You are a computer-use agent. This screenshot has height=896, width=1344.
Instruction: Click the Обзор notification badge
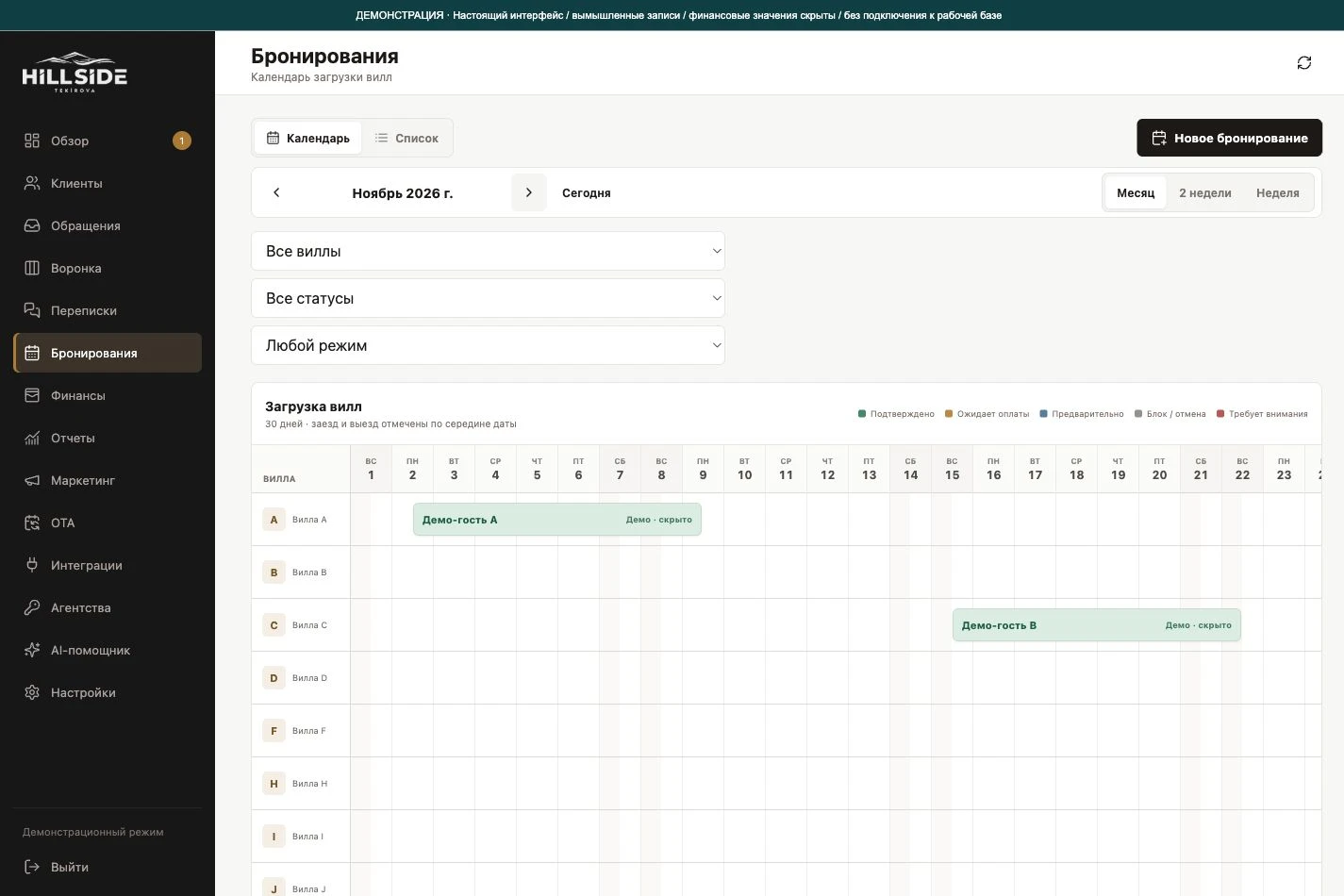tap(182, 141)
